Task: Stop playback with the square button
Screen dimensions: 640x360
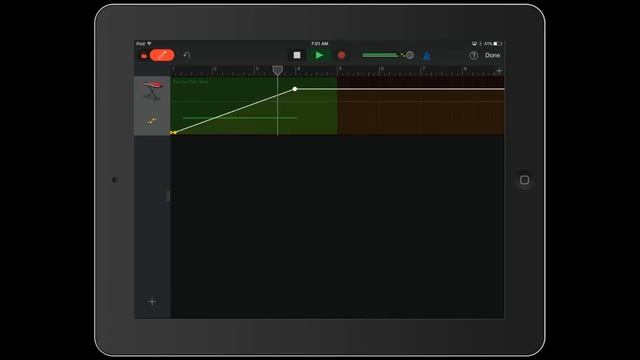Action: (297, 55)
